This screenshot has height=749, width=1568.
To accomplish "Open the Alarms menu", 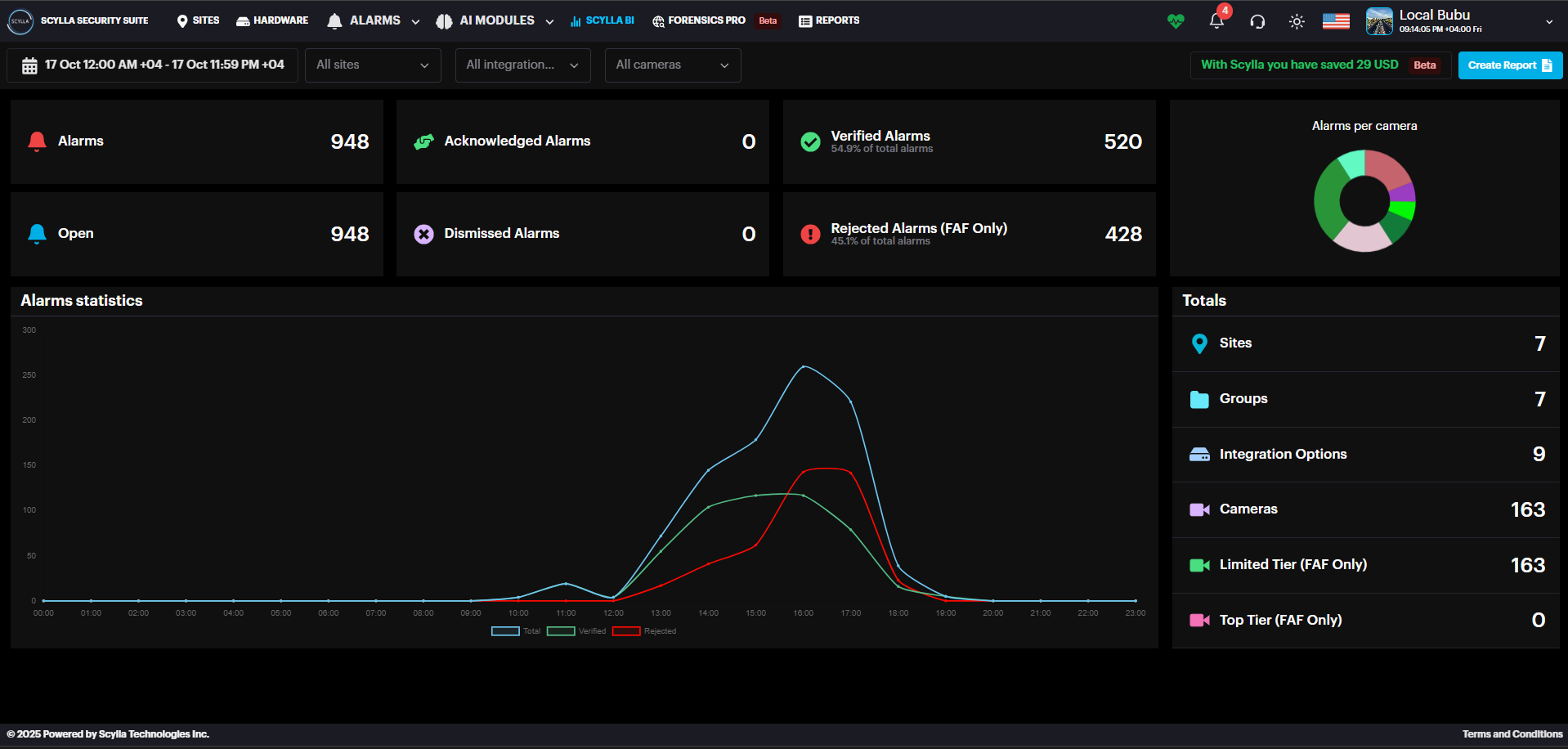I will (374, 20).
